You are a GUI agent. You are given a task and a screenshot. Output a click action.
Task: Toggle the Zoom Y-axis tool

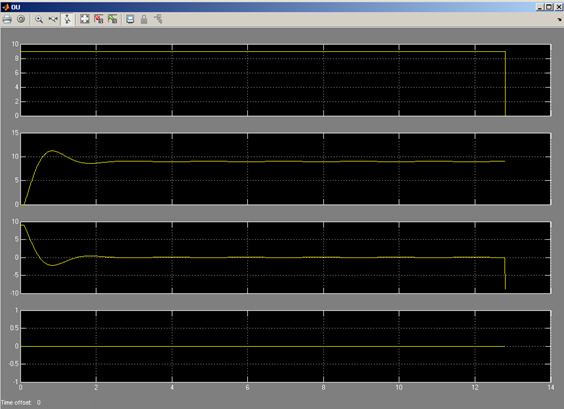pyautogui.click(x=67, y=19)
